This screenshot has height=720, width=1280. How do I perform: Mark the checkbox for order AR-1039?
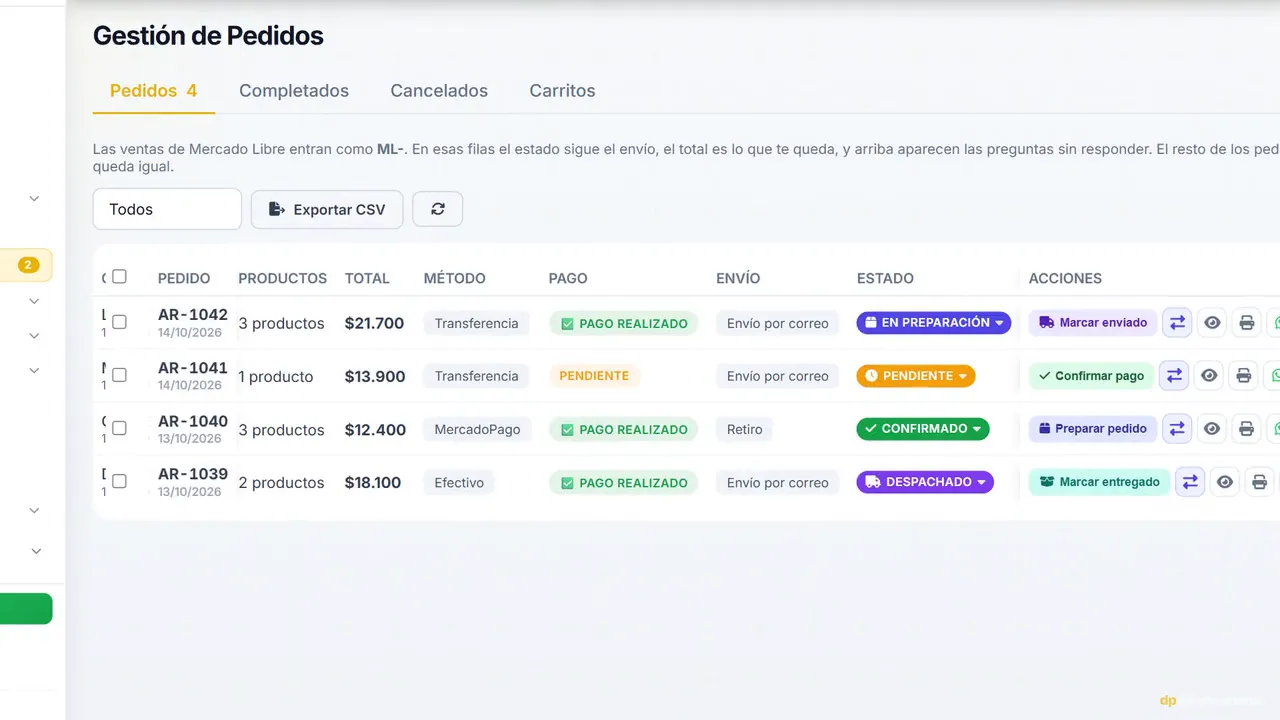(x=119, y=481)
